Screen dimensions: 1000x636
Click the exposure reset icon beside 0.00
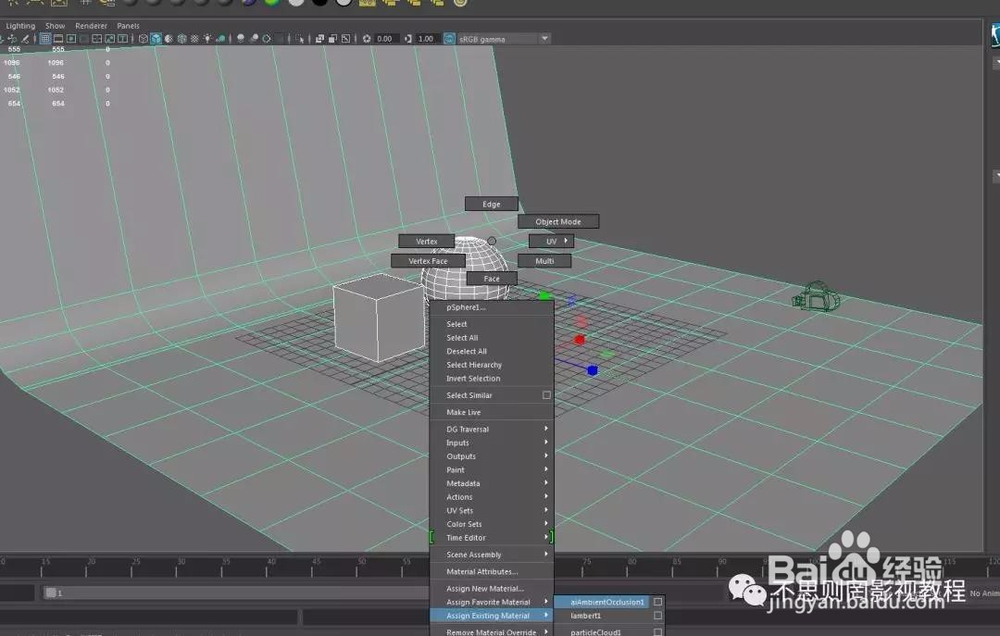(x=367, y=39)
